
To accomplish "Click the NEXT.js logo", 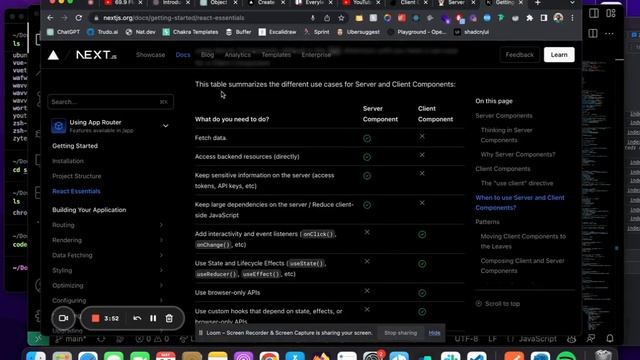I will 96,55.
